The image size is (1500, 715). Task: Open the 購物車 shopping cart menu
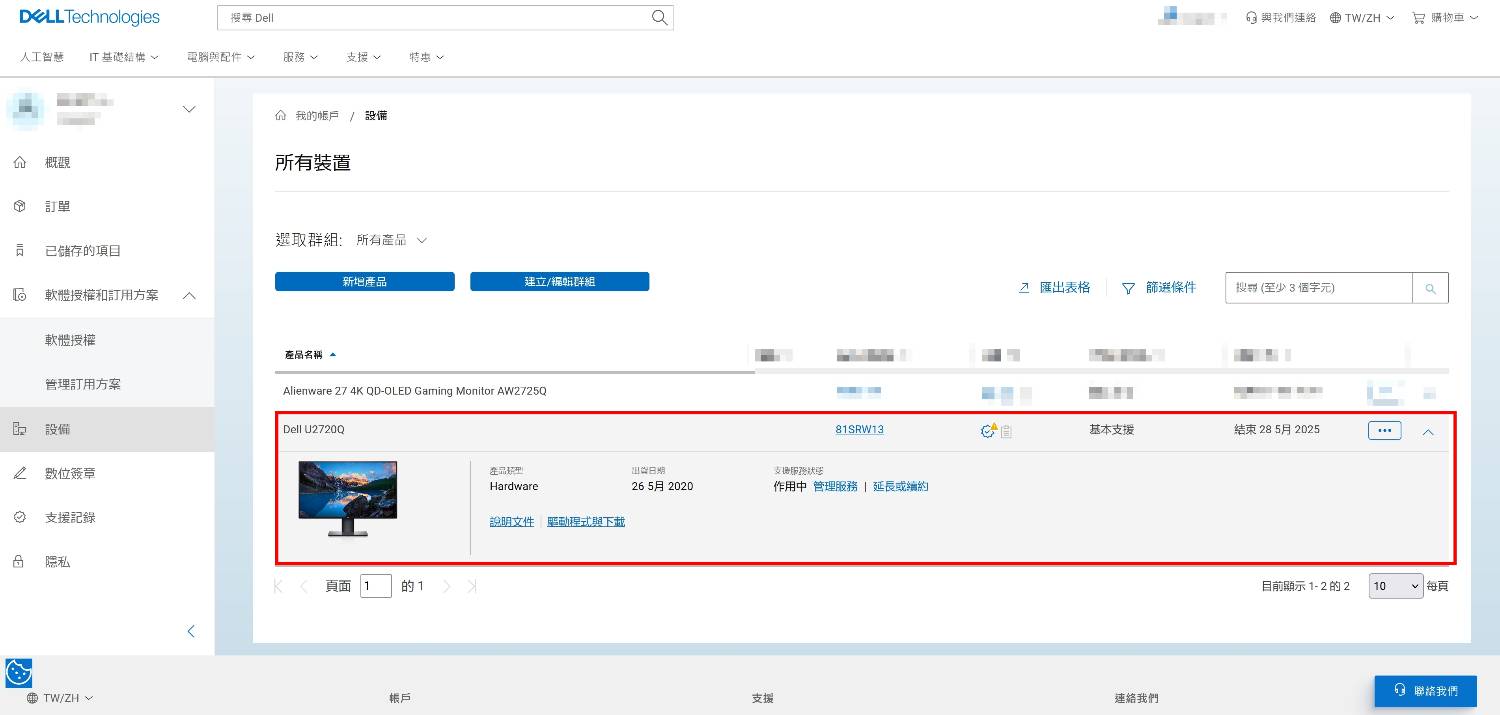[1445, 18]
